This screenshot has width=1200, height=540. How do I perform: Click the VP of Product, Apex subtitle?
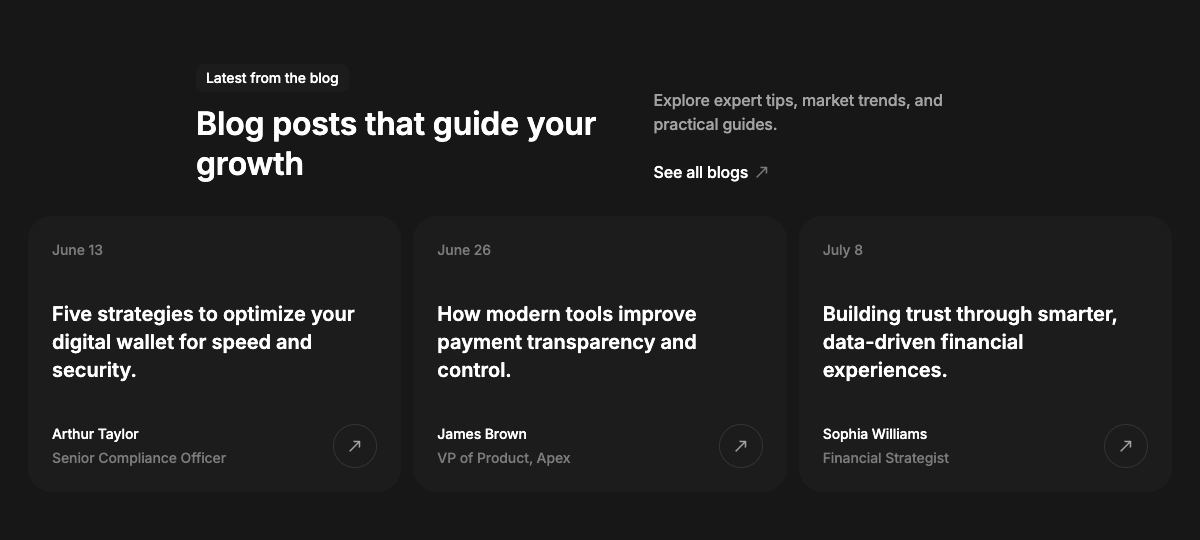coord(504,458)
